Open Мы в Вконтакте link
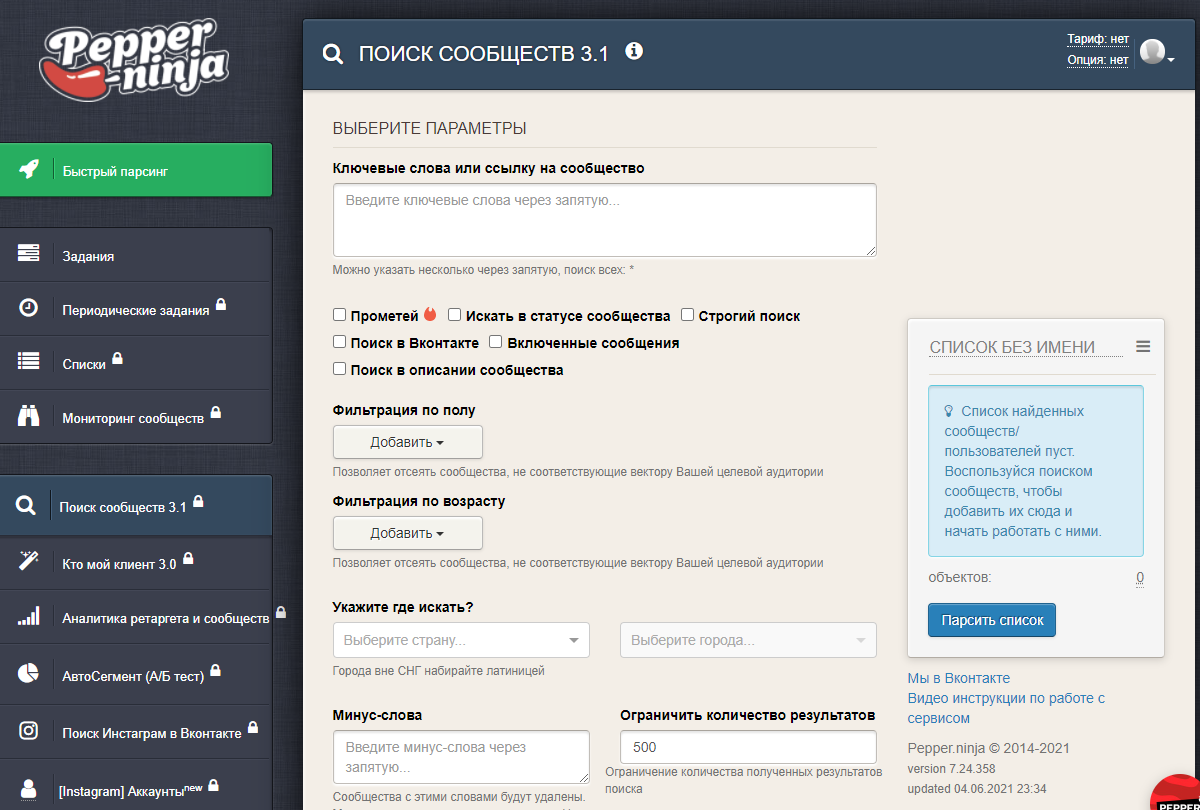 [959, 678]
